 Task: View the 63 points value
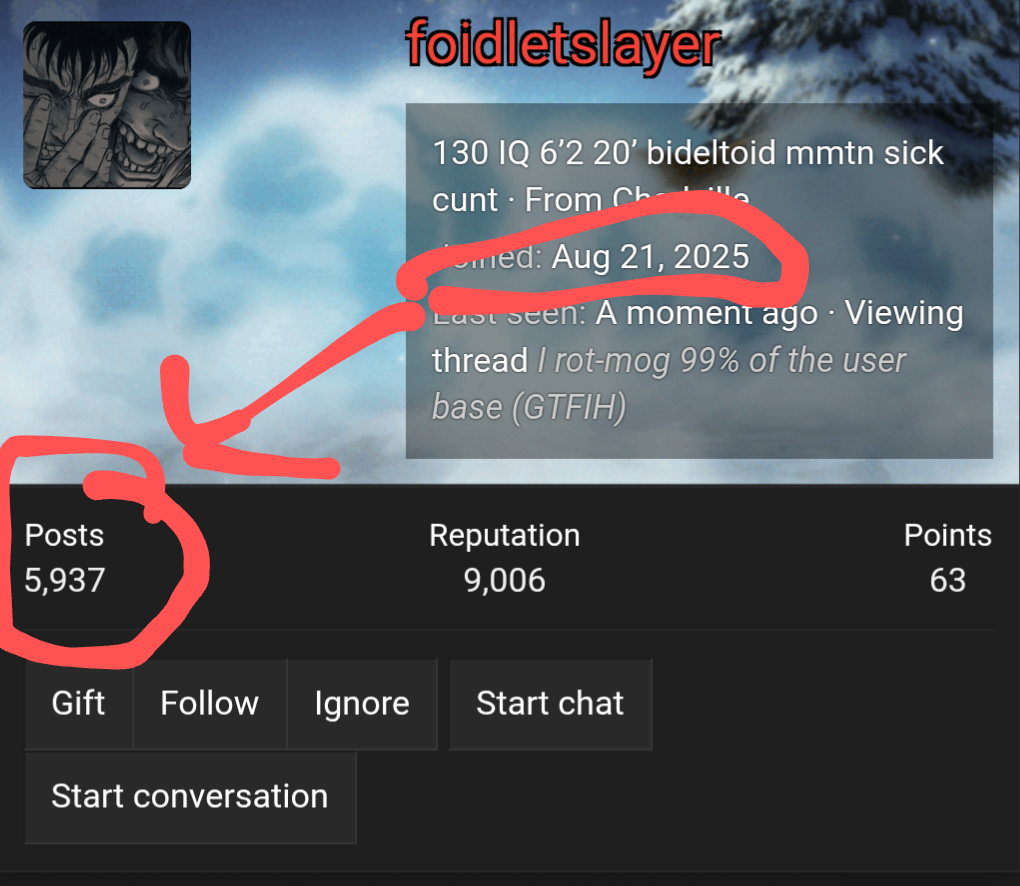coord(948,580)
